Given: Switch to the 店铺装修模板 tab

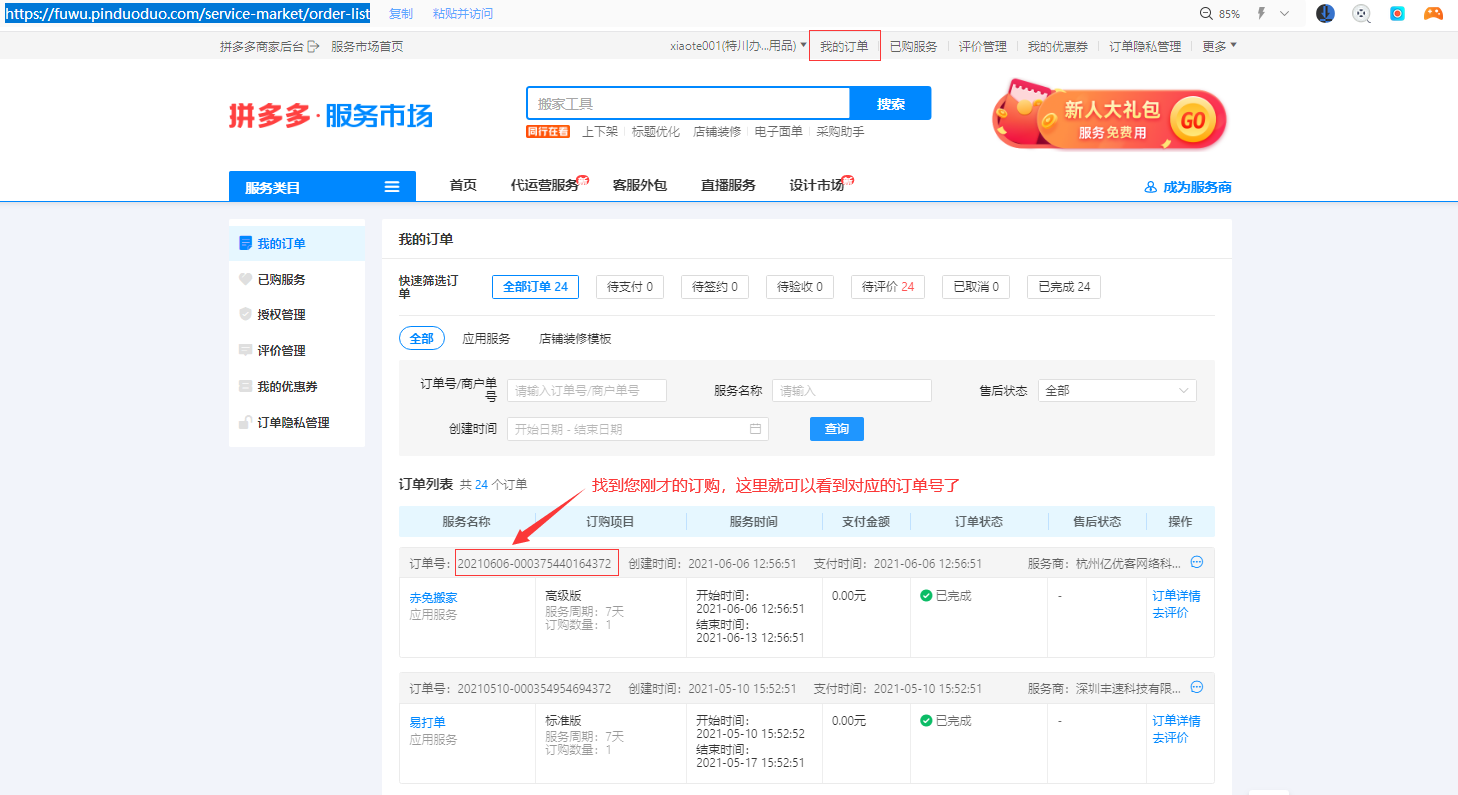Looking at the screenshot, I should click(575, 338).
